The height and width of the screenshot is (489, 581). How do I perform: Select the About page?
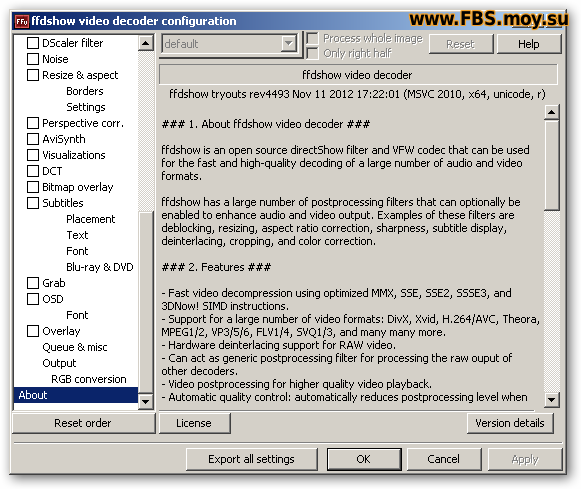click(x=76, y=395)
